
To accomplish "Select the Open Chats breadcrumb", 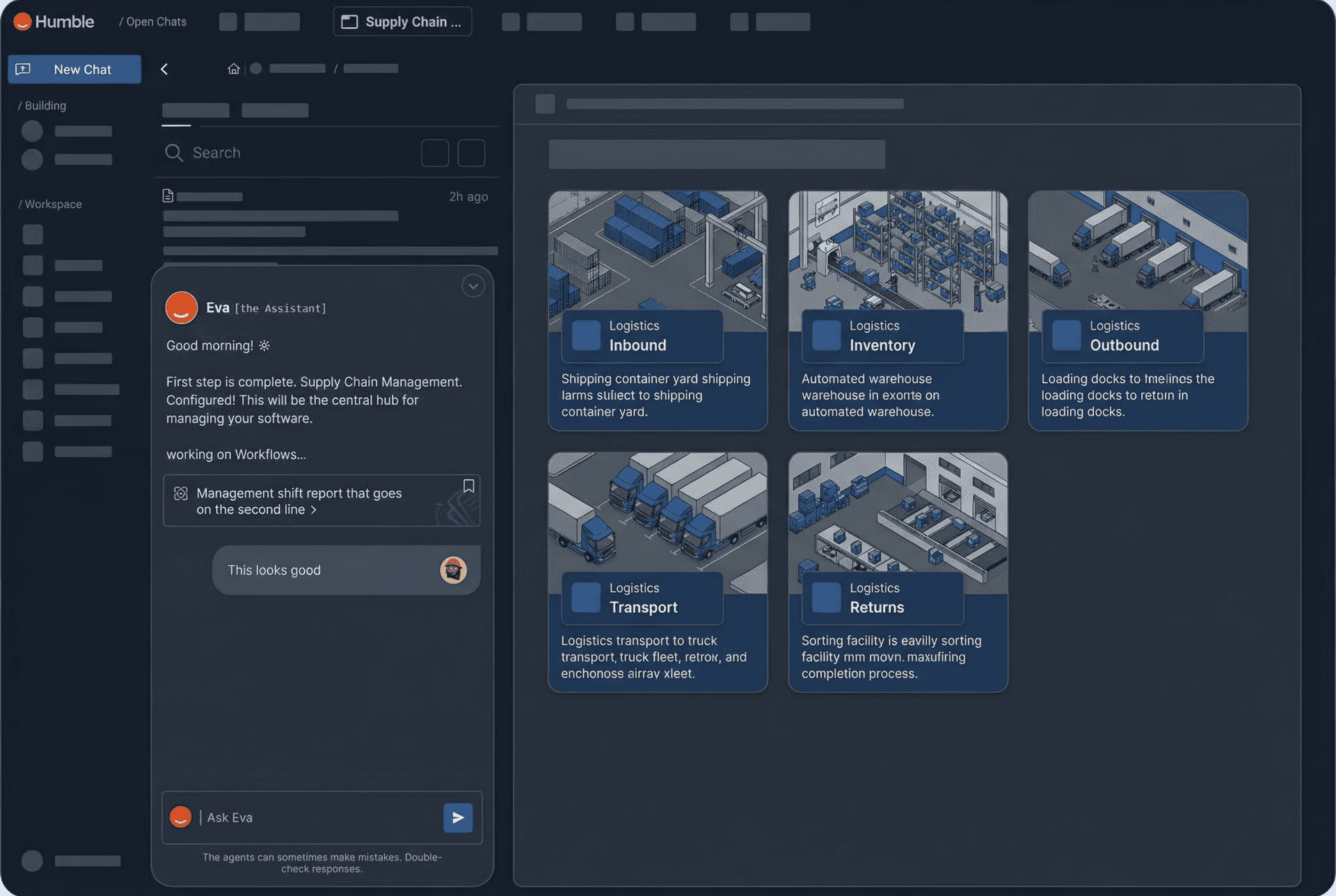I will click(x=153, y=22).
